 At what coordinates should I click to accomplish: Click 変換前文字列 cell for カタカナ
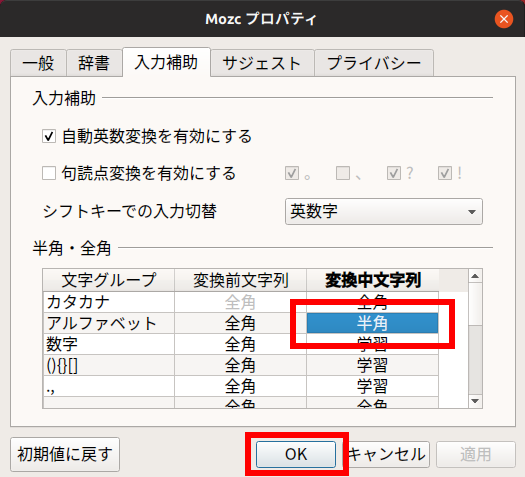(x=240, y=302)
